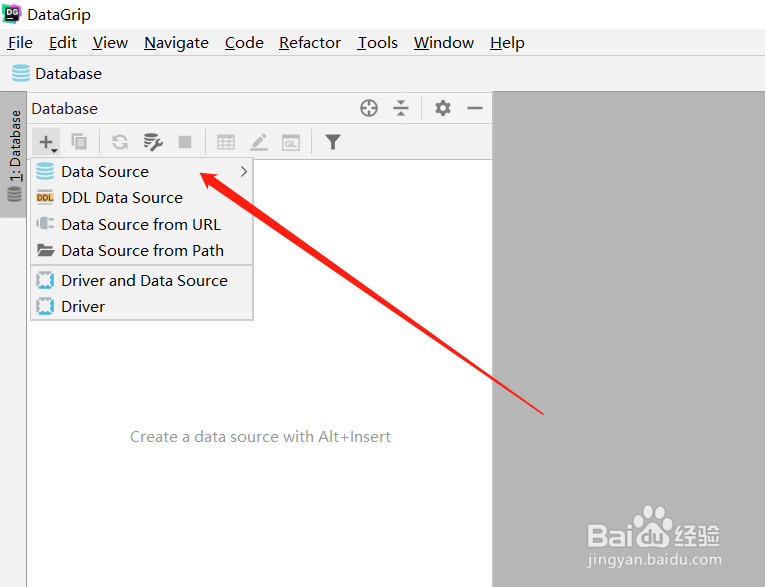Click the Database breadcrumb in navigation bar

point(57,74)
